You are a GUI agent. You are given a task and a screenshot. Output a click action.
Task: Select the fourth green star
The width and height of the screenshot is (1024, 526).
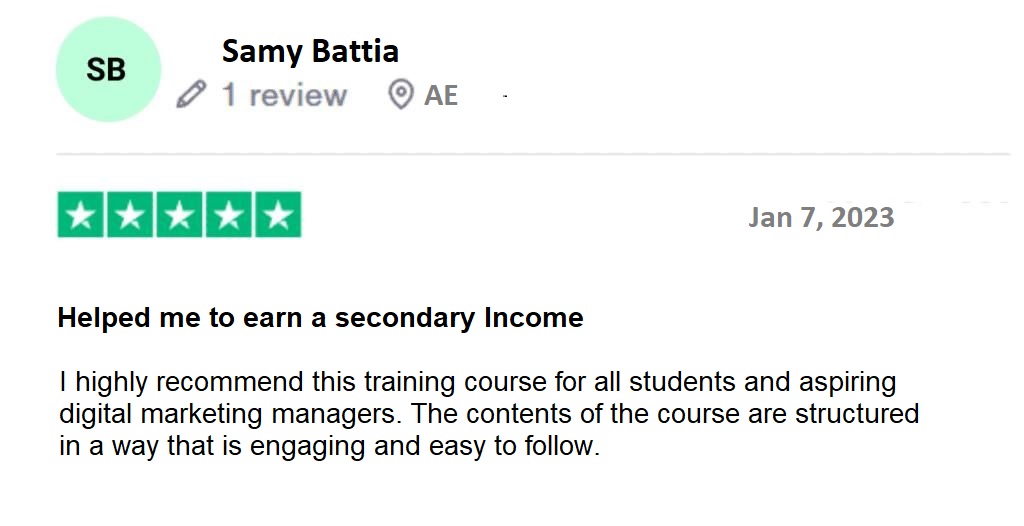click(x=229, y=215)
